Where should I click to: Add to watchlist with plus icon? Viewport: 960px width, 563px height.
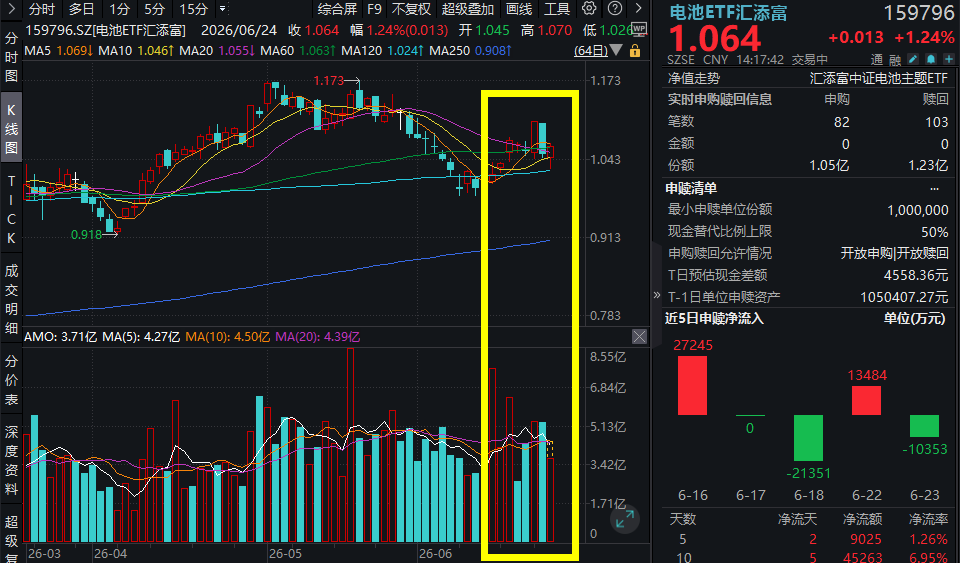949,59
